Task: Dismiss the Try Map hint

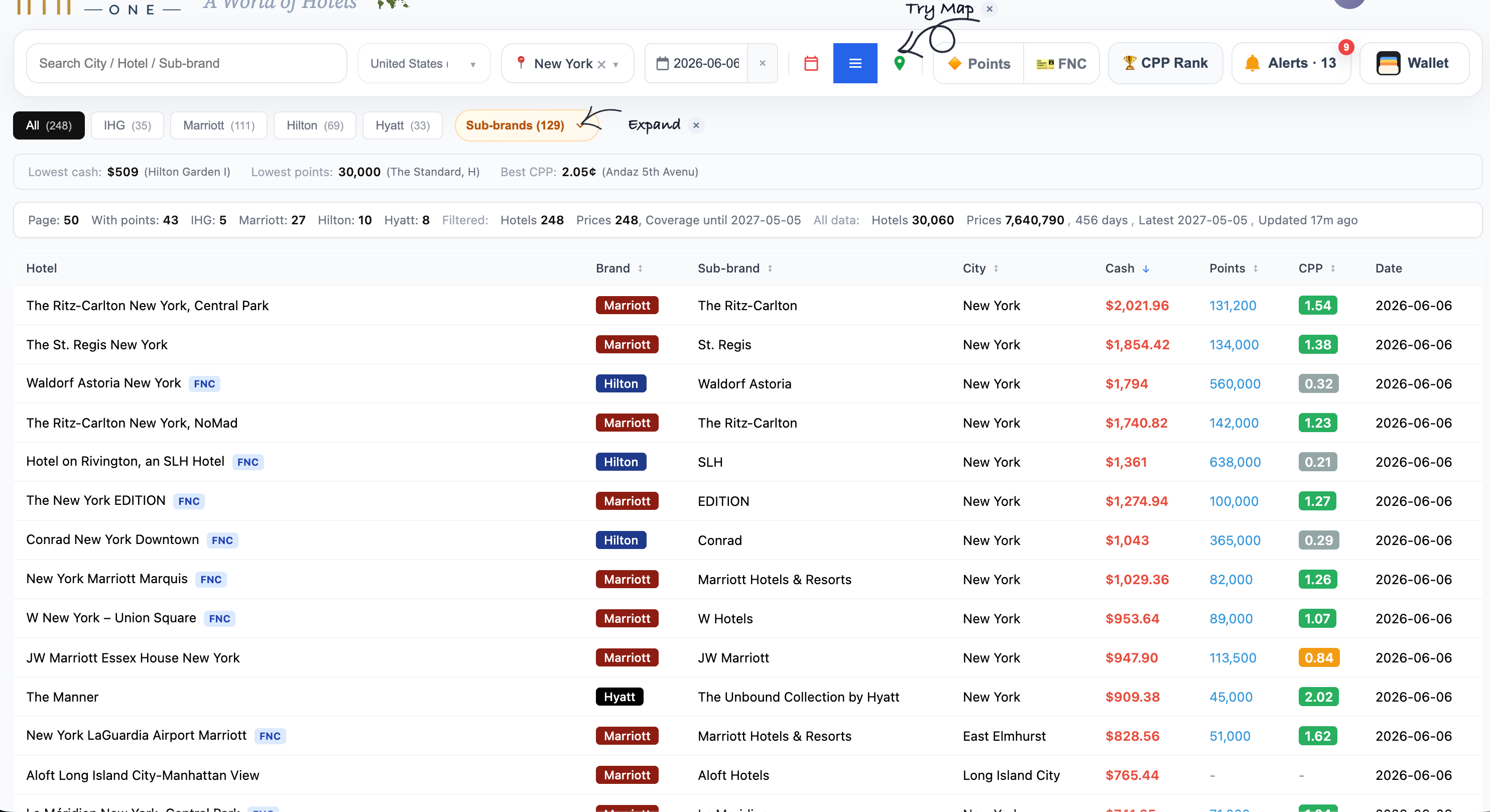Action: coord(989,9)
